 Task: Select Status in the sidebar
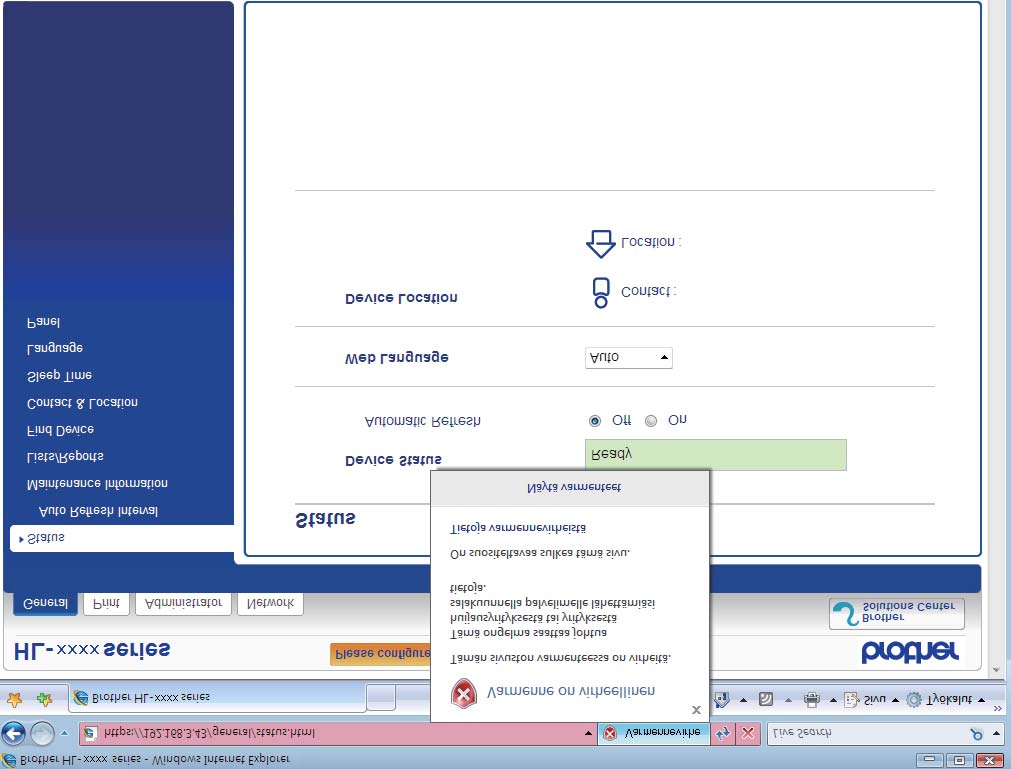(123, 538)
